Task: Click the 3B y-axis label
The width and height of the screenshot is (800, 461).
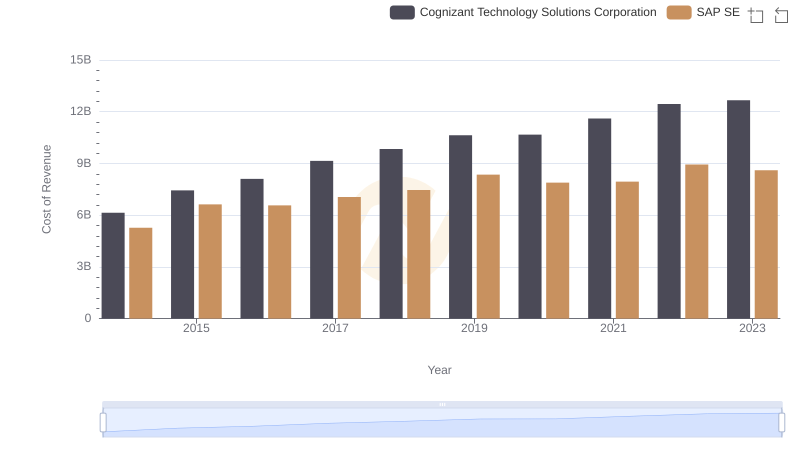Action: 84,267
